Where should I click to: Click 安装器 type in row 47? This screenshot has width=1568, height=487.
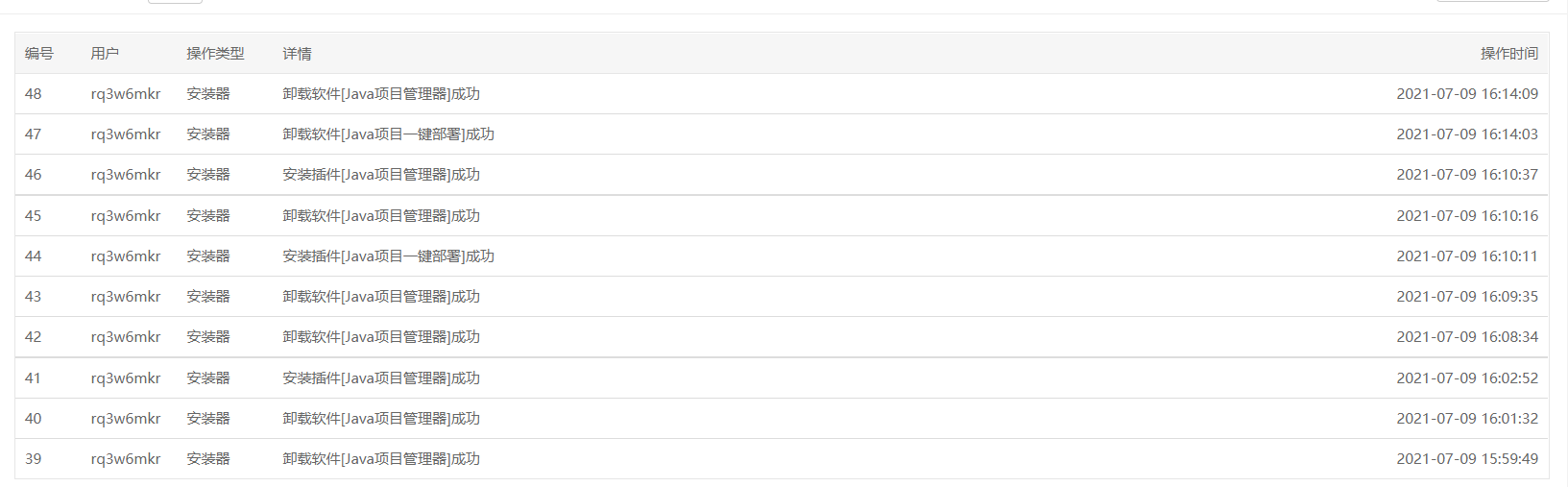coord(208,134)
